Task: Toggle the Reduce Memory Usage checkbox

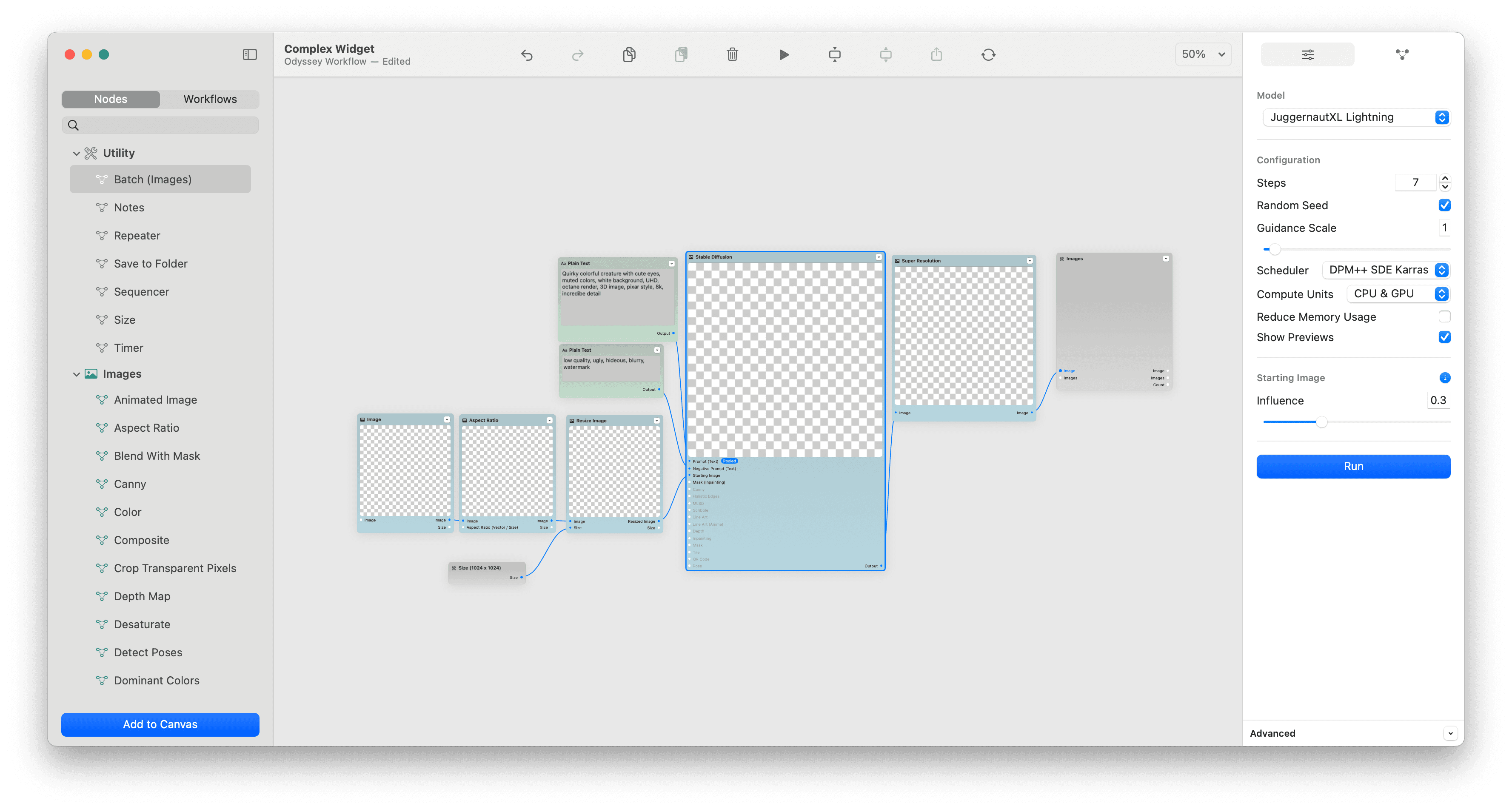Action: point(1443,317)
